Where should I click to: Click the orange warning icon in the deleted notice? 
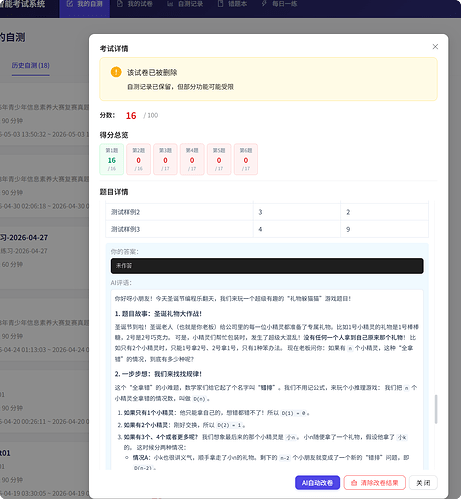(x=116, y=72)
